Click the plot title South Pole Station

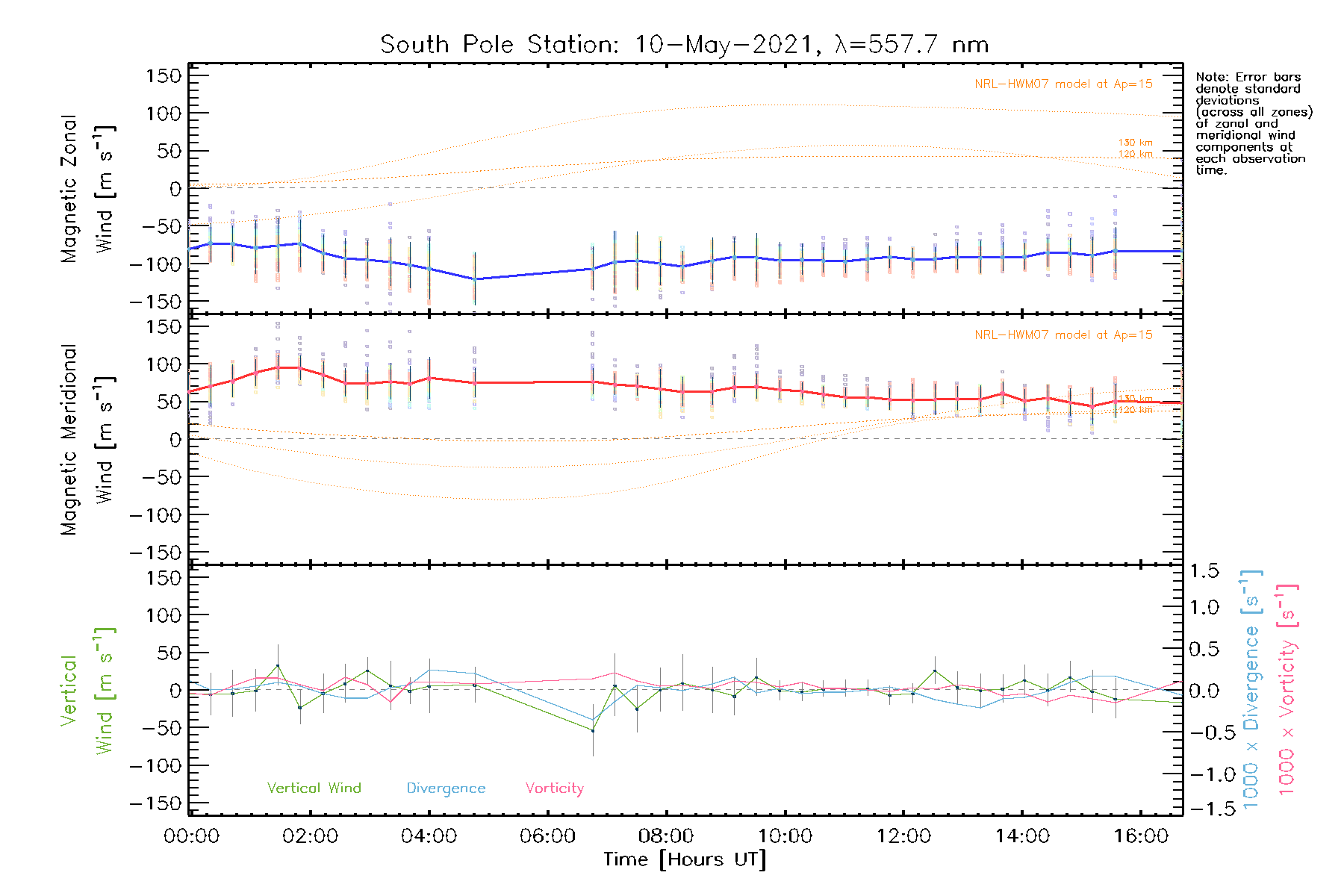point(684,45)
